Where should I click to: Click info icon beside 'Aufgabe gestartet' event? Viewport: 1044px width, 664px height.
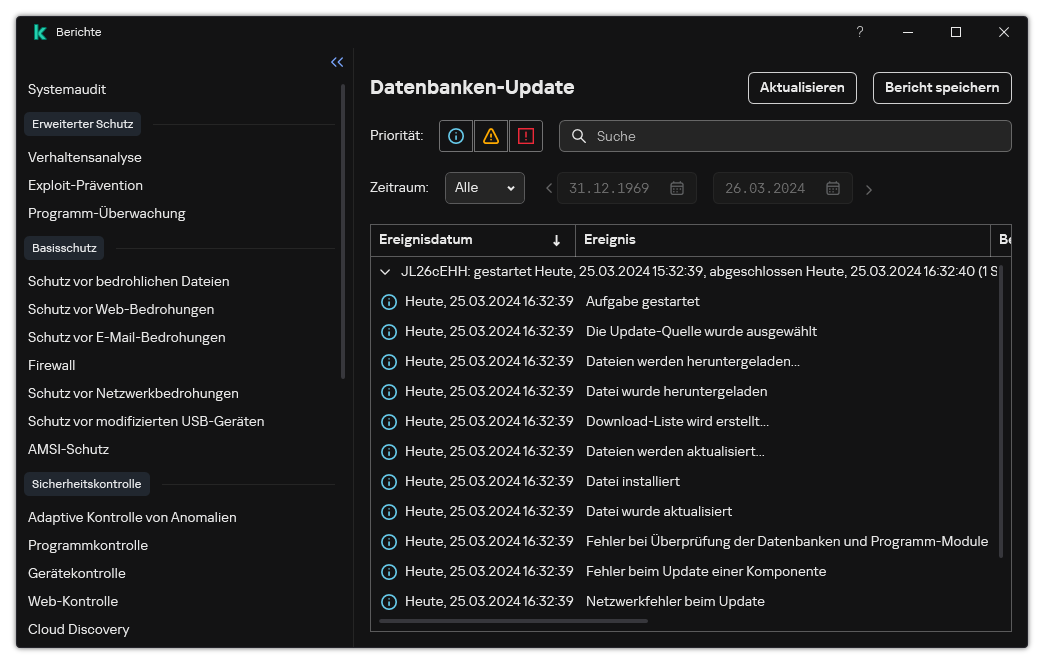[389, 302]
